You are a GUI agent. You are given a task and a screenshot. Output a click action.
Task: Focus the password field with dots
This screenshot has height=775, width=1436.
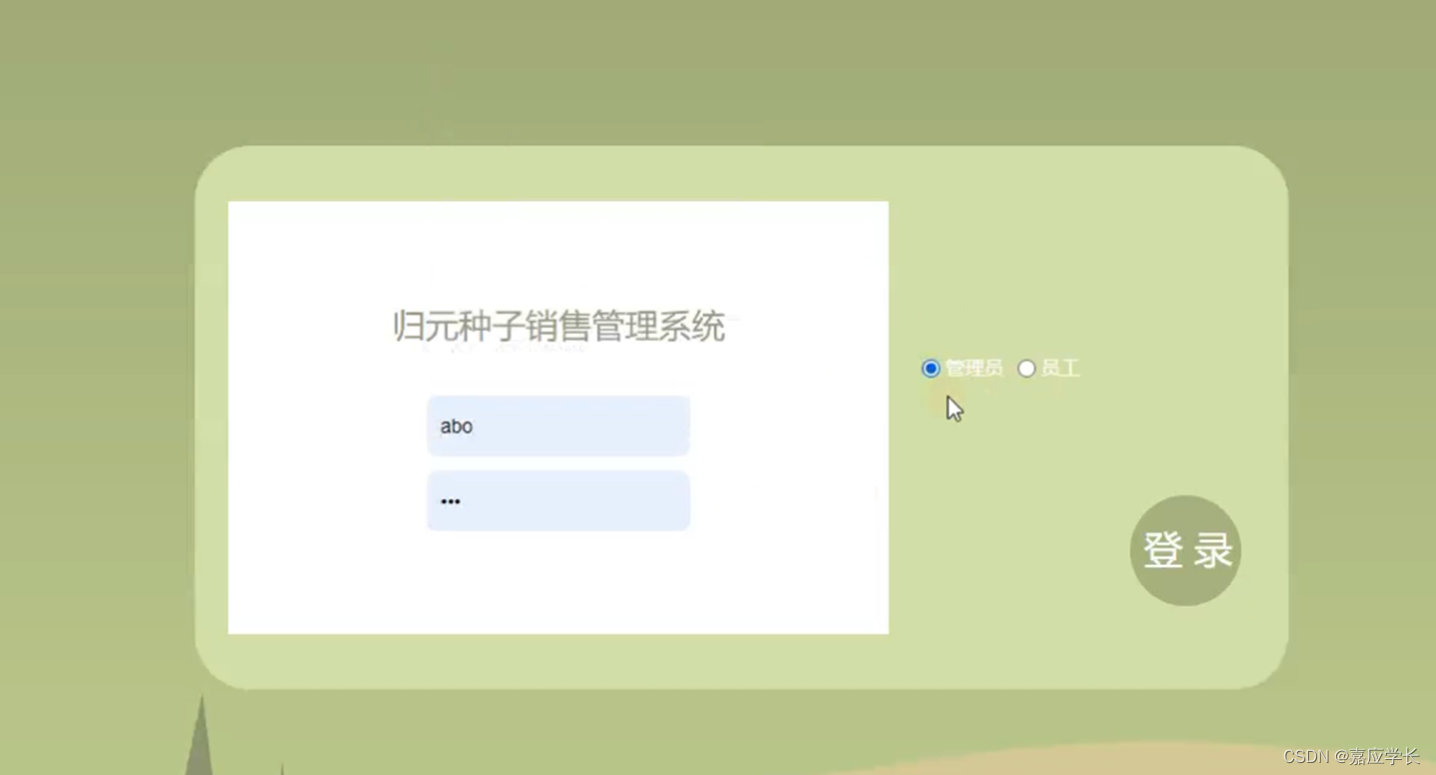[x=558, y=501]
